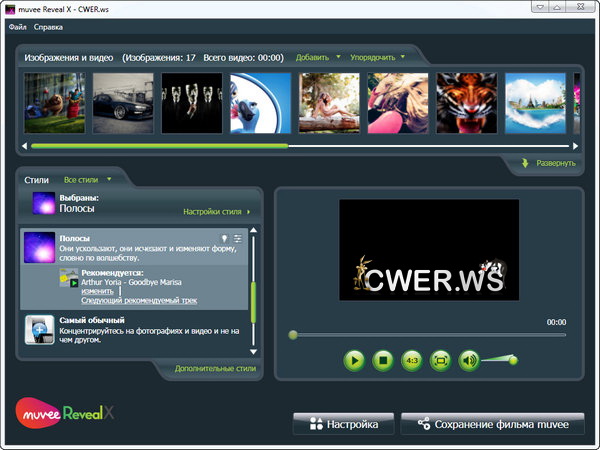
Task: Open the Файл menu
Action: point(17,26)
